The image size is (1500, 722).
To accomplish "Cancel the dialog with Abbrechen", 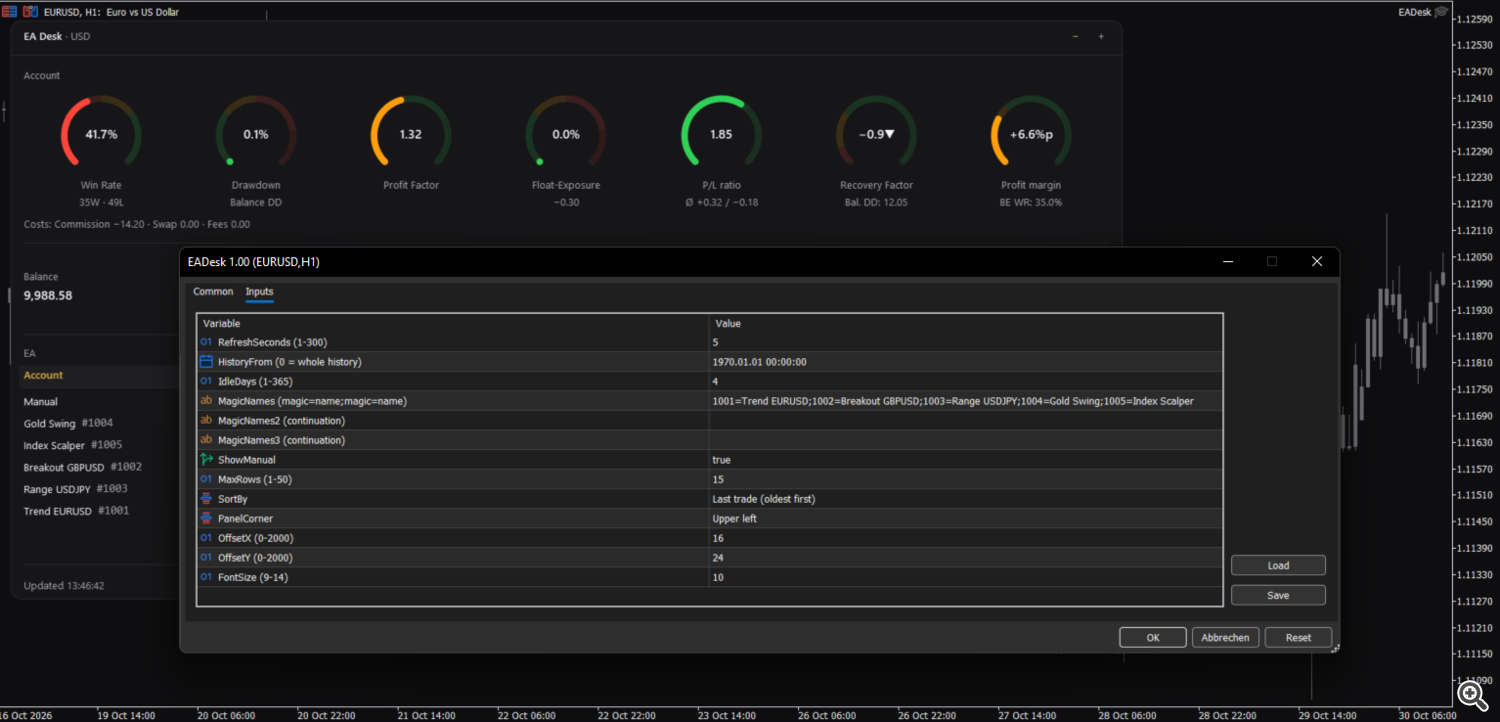I will click(1226, 637).
